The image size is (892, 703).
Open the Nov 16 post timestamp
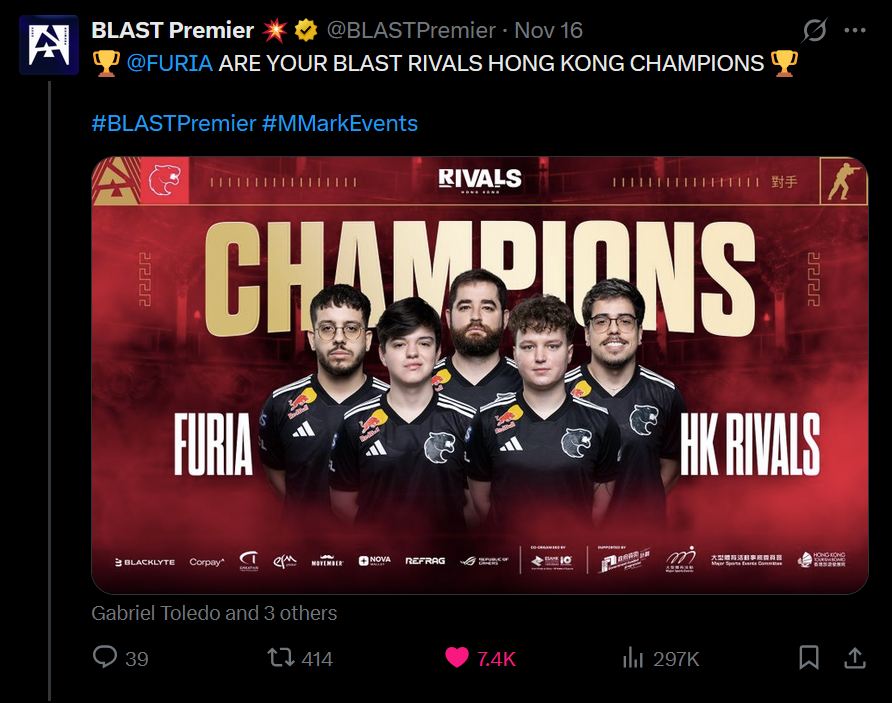pos(548,30)
